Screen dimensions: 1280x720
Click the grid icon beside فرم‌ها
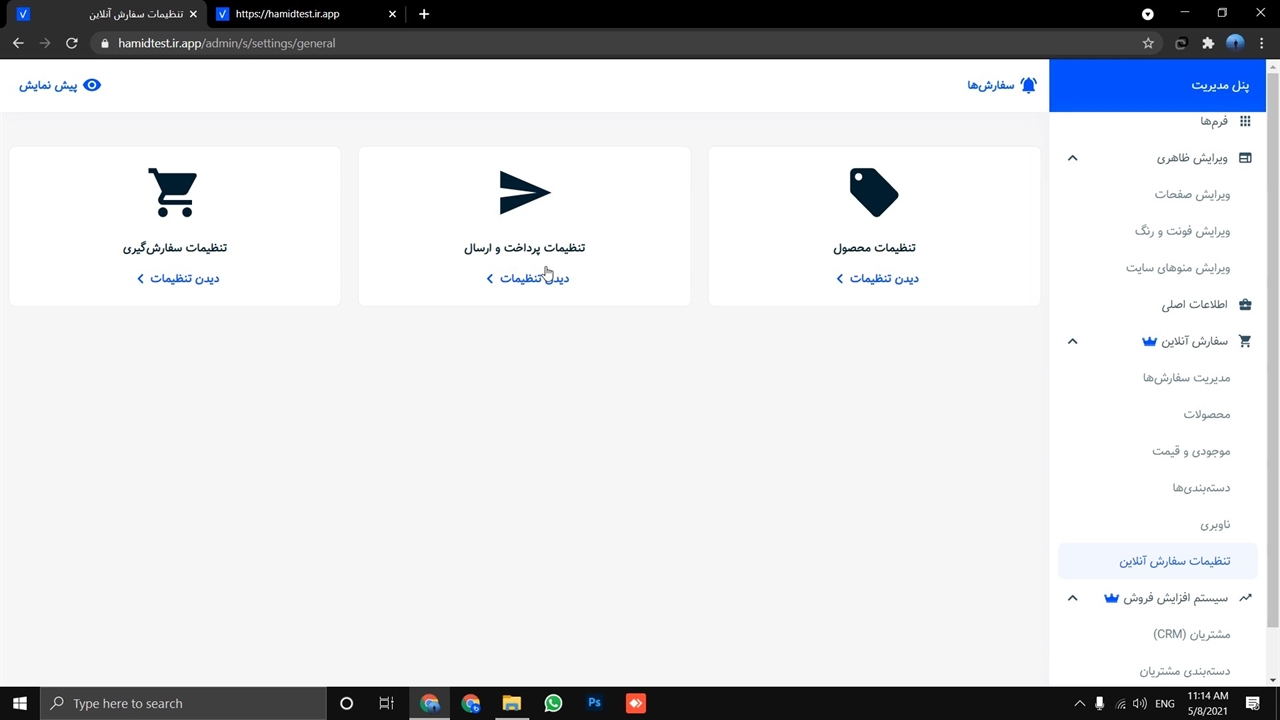1245,121
